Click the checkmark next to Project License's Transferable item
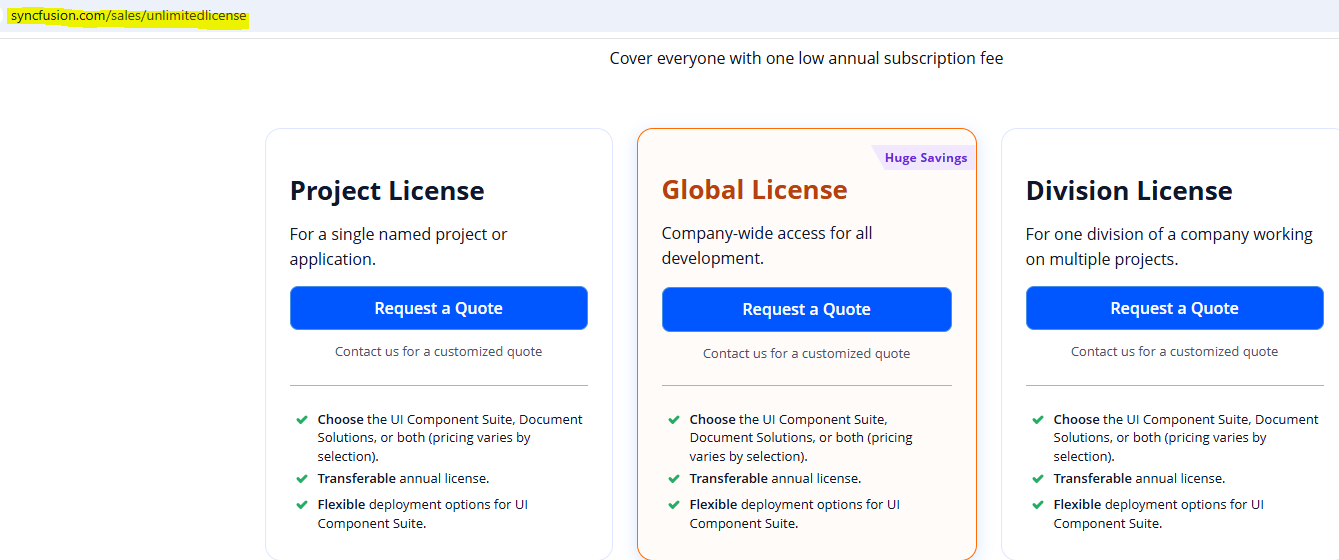 (x=302, y=479)
